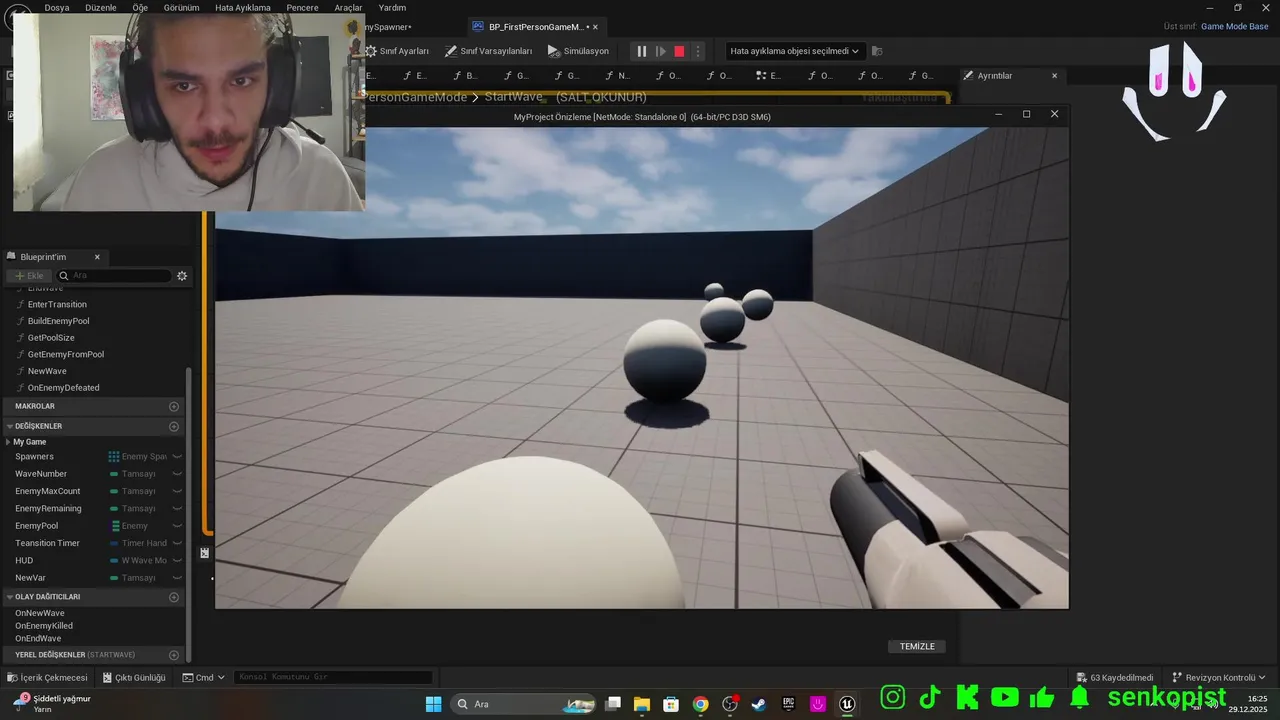This screenshot has height=720, width=1280.
Task: Focus the Blueprint'im Ara search field
Action: click(114, 276)
